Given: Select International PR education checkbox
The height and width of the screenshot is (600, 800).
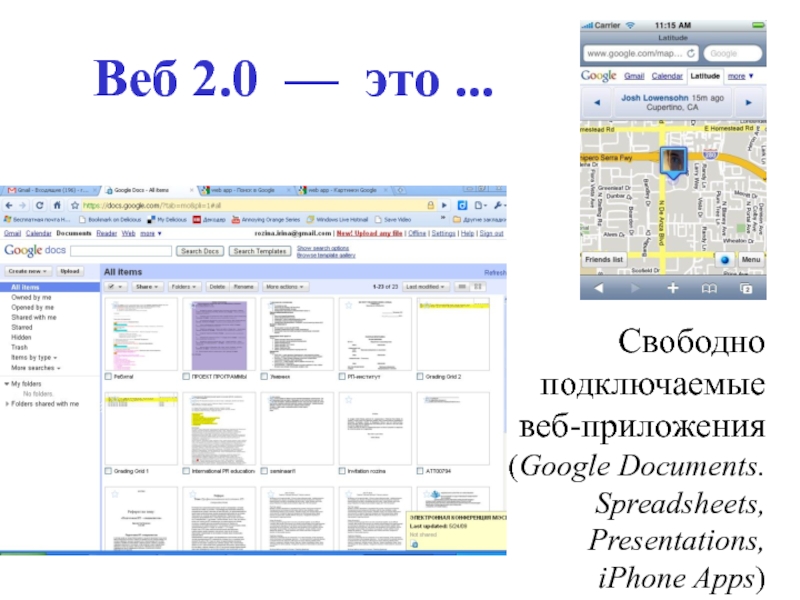Looking at the screenshot, I should point(186,471).
